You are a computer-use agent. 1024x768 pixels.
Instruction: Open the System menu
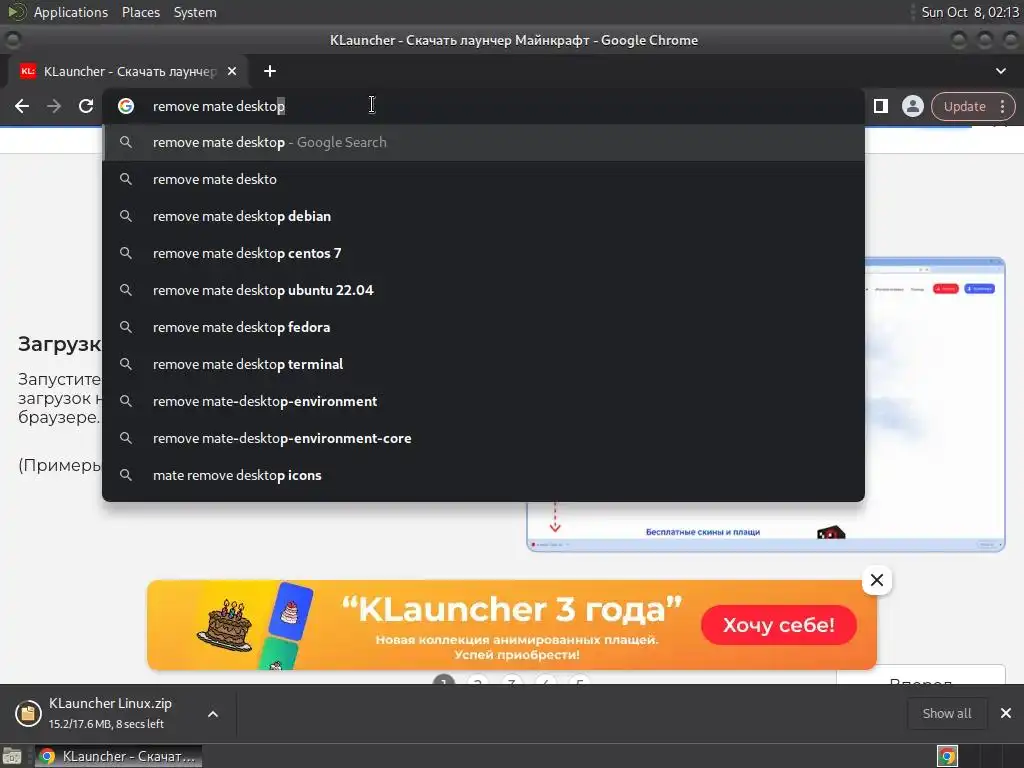click(195, 12)
